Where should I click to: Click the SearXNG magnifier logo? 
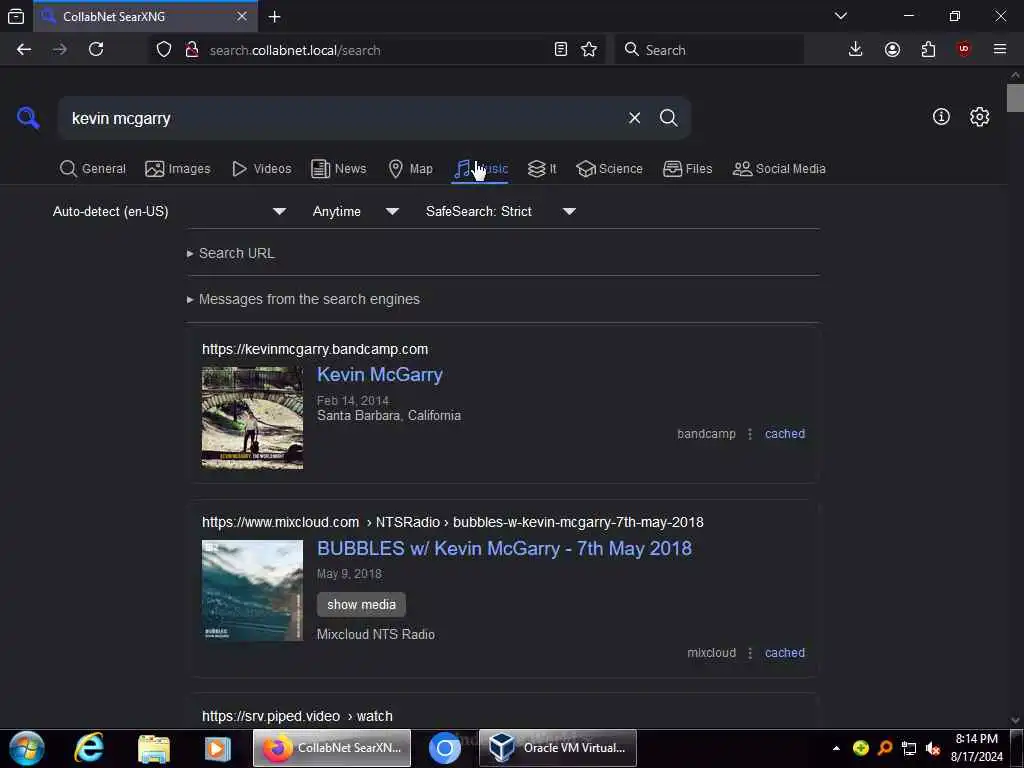28,118
